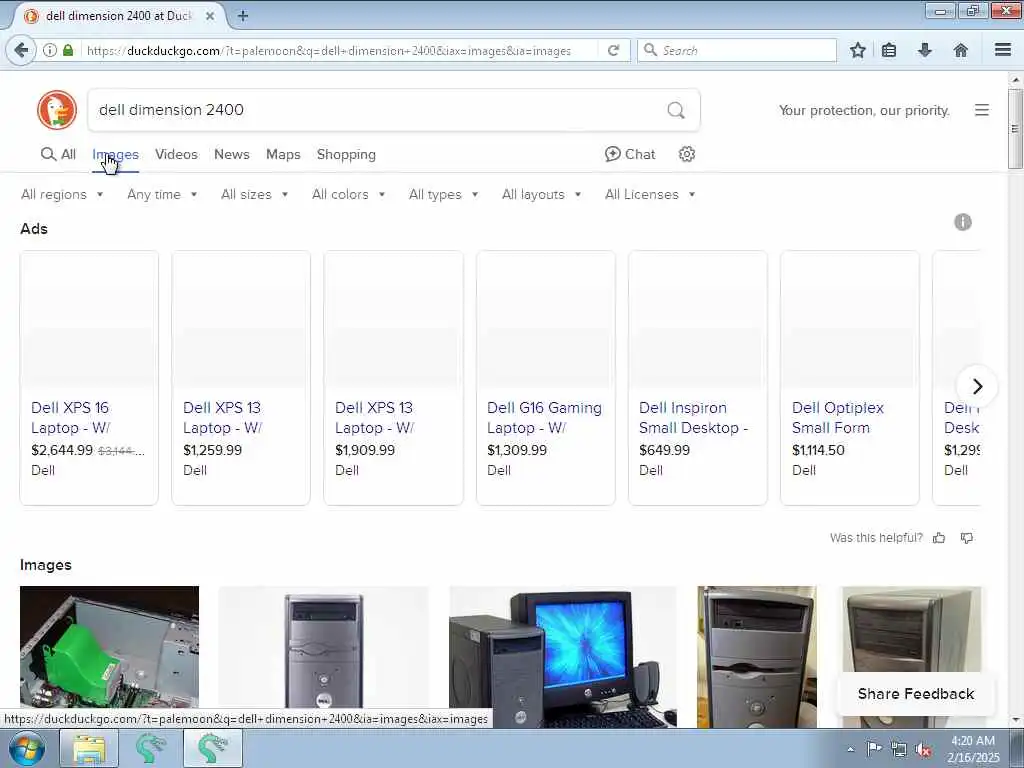The width and height of the screenshot is (1024, 768).
Task: Switch to the Maps tab
Action: coord(283,154)
